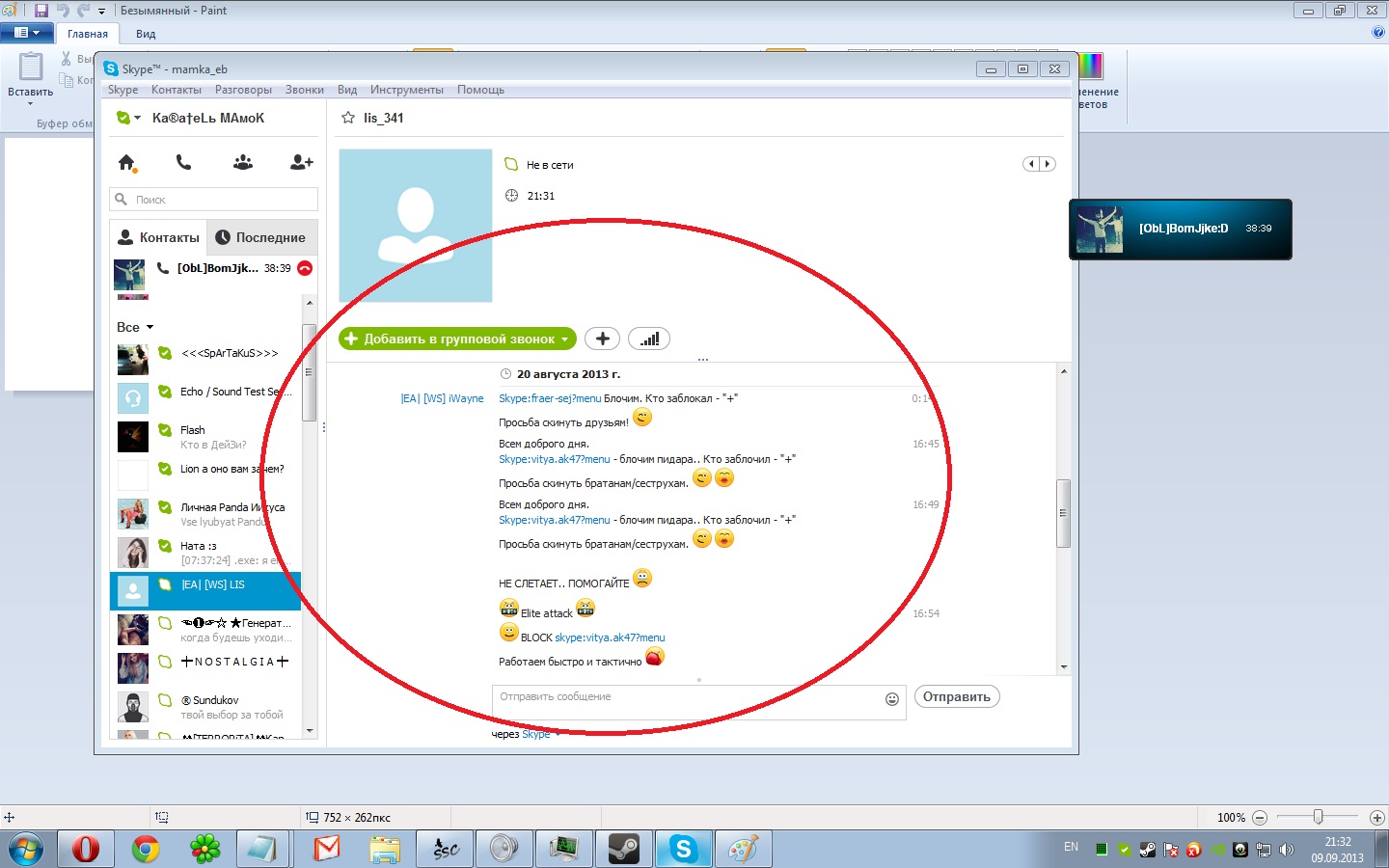Image resolution: width=1389 pixels, height=868 pixels.
Task: Switch to the Контакты tab
Action: point(158,237)
